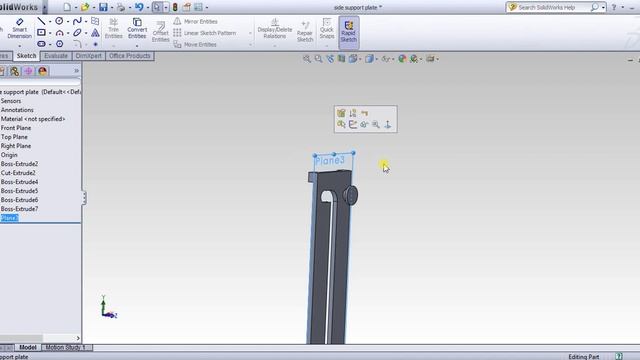The height and width of the screenshot is (360, 640).
Task: Click the Rebuild traffic light icon
Action: point(175,7)
